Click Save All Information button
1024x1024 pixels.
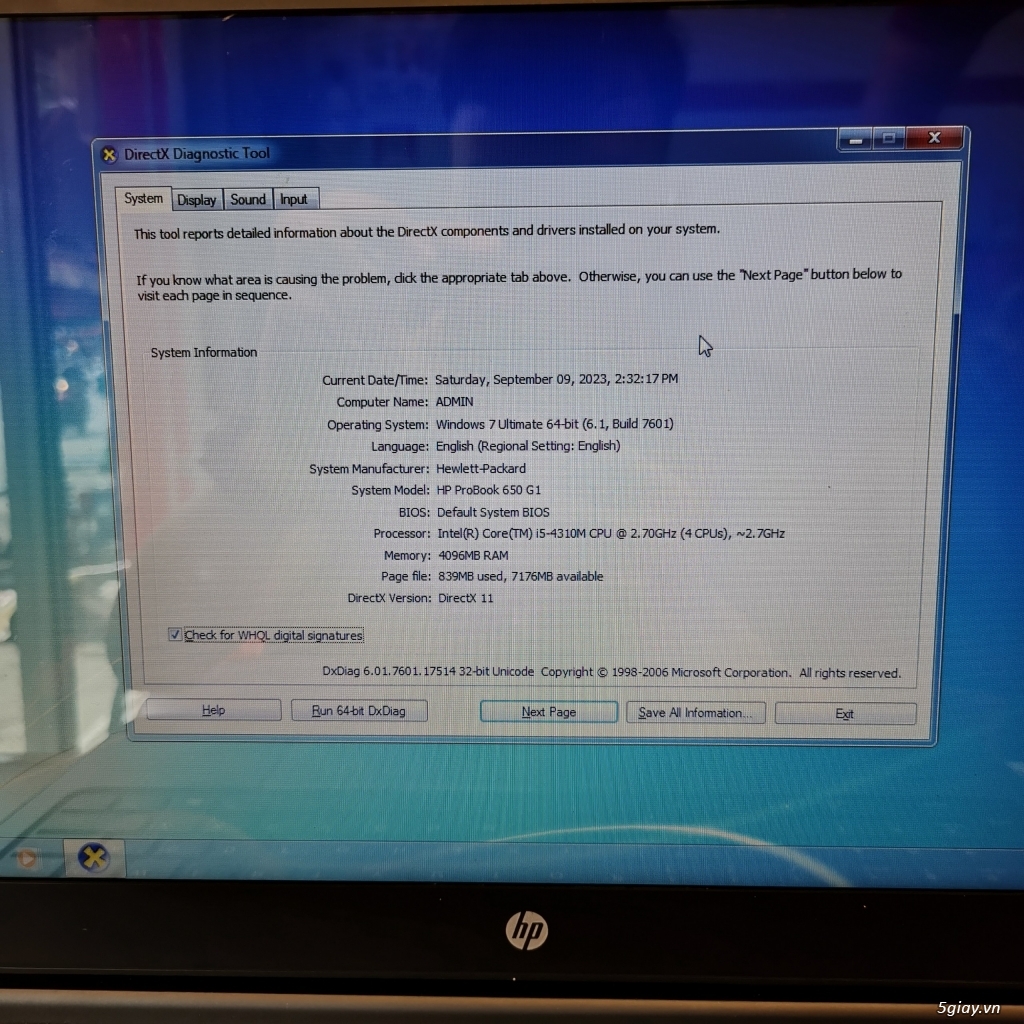click(x=695, y=712)
